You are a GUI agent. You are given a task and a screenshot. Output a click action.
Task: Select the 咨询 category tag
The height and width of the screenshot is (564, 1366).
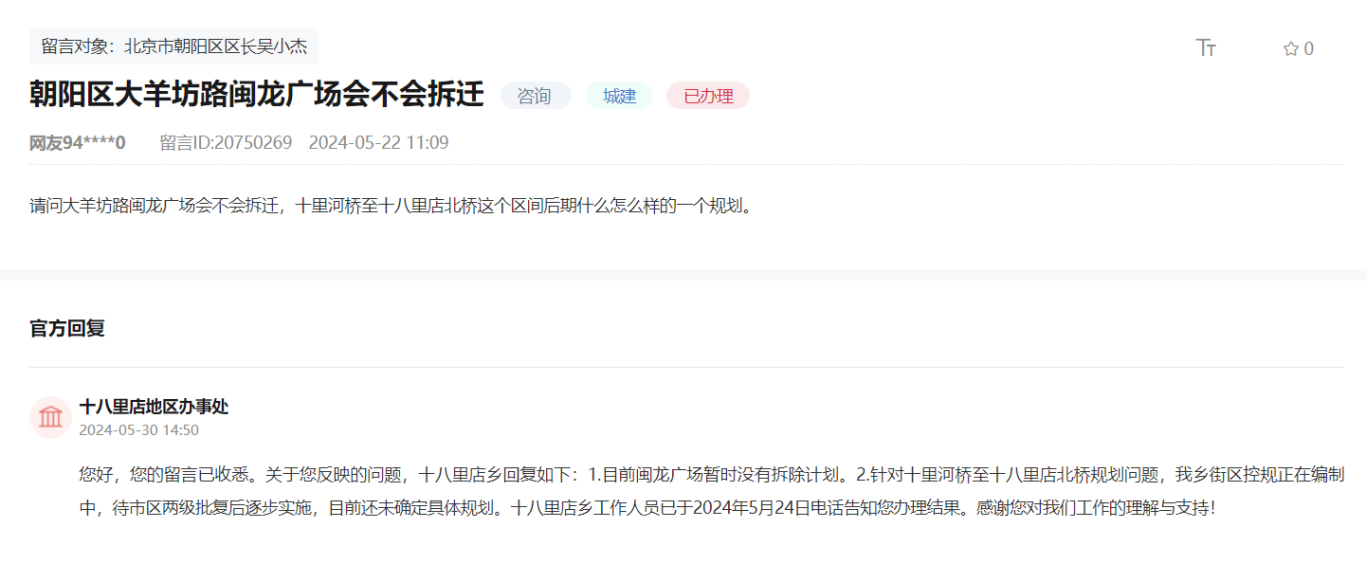click(x=535, y=96)
